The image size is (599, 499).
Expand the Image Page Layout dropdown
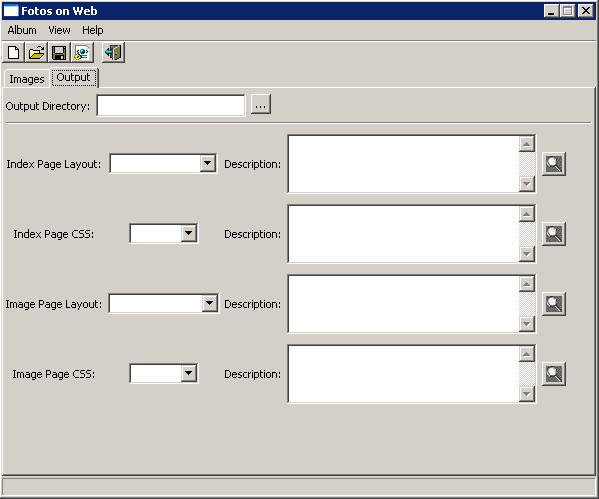click(209, 303)
